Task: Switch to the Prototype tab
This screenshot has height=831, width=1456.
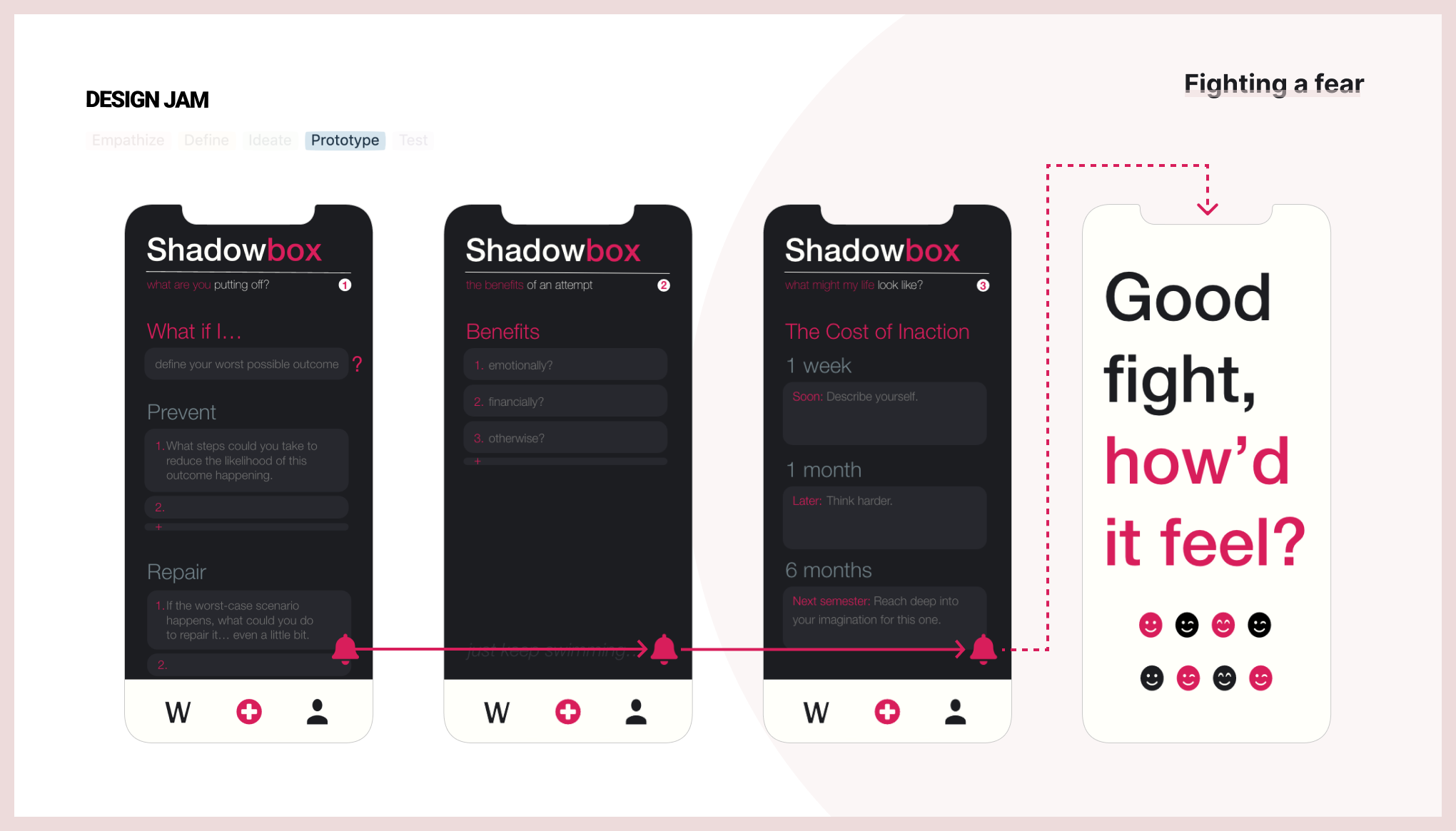Action: point(344,140)
